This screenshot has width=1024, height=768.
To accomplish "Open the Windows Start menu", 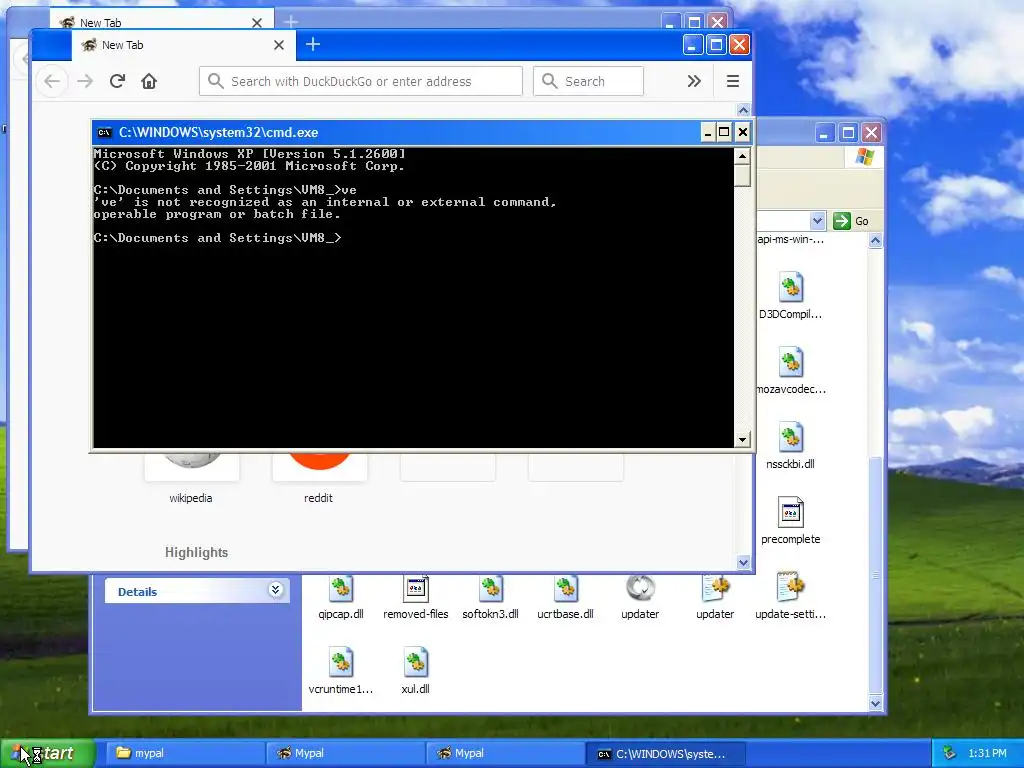I will [47, 754].
